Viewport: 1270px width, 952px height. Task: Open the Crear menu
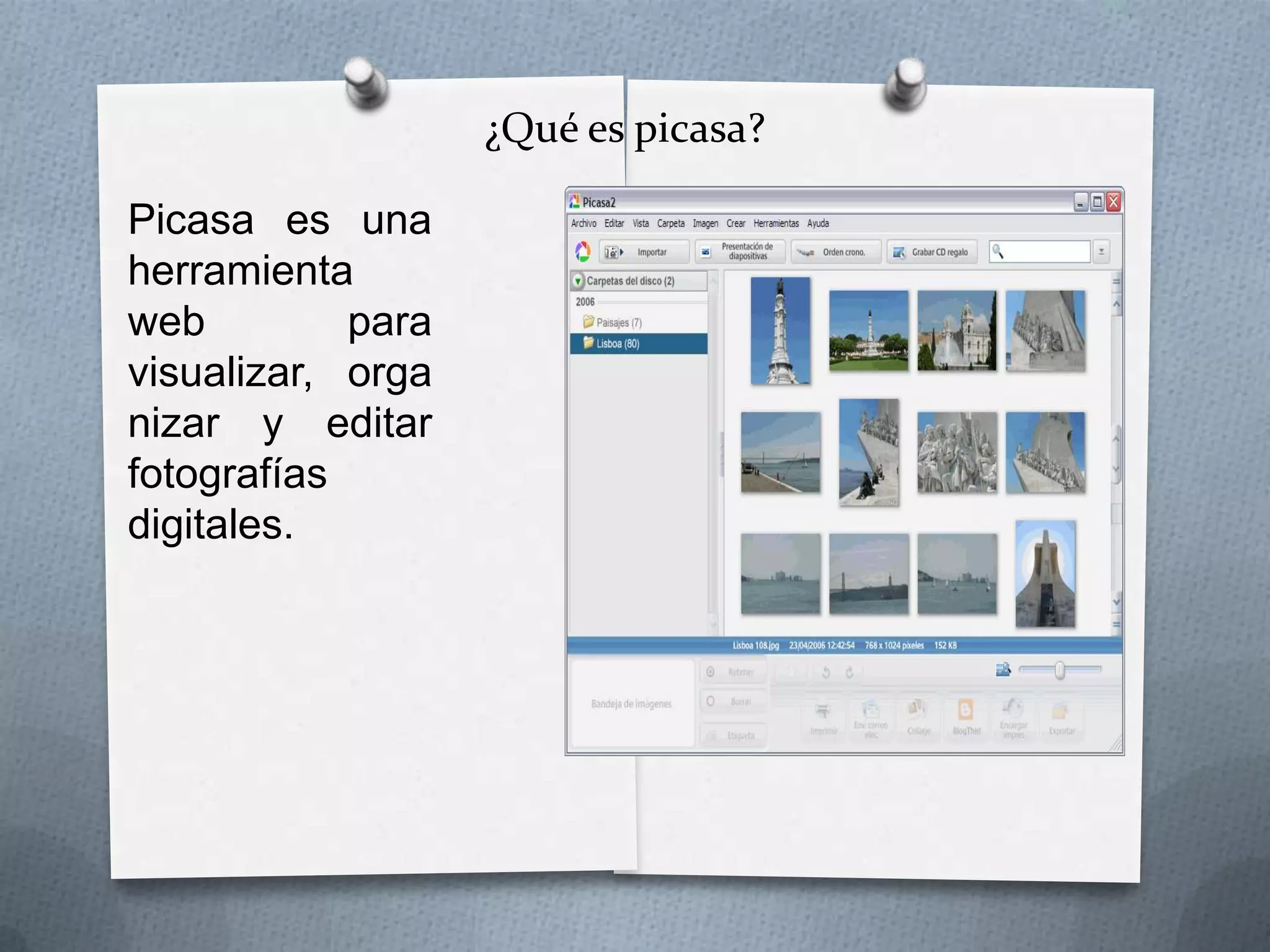click(736, 223)
